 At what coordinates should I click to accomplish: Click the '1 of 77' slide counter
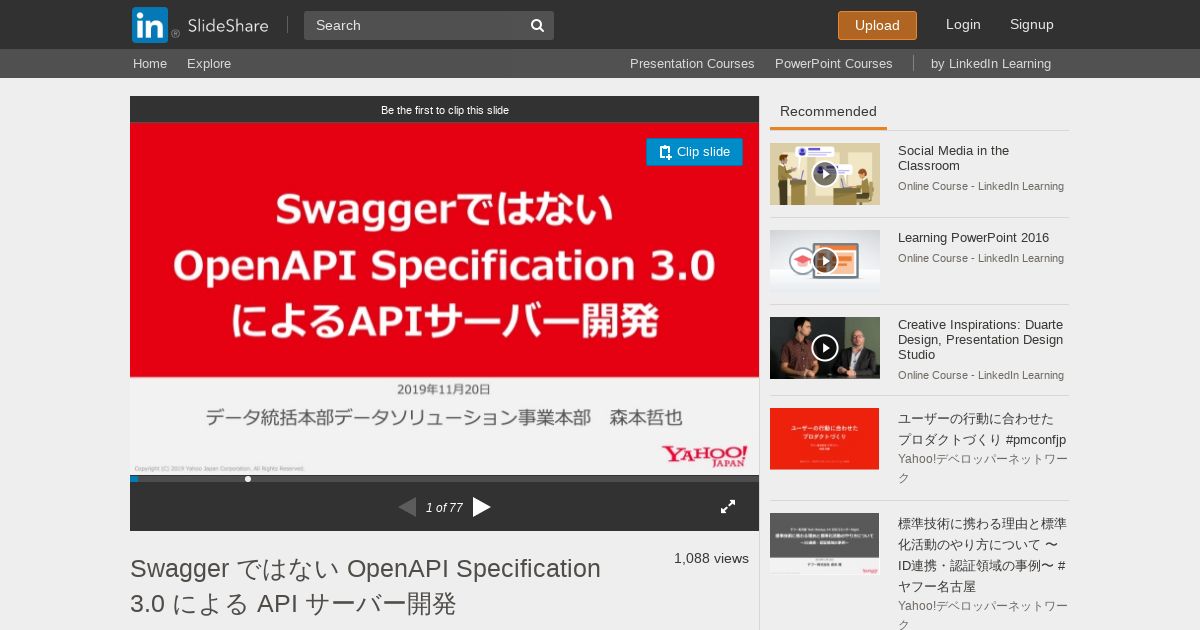click(x=444, y=508)
